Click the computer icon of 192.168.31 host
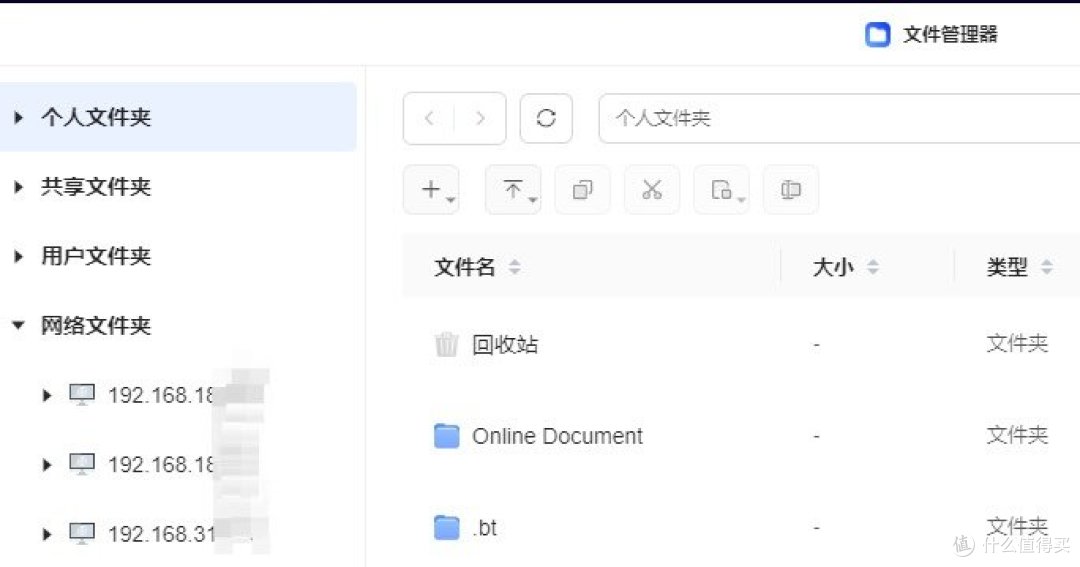Screen dimensions: 1080x567 click(x=82, y=533)
